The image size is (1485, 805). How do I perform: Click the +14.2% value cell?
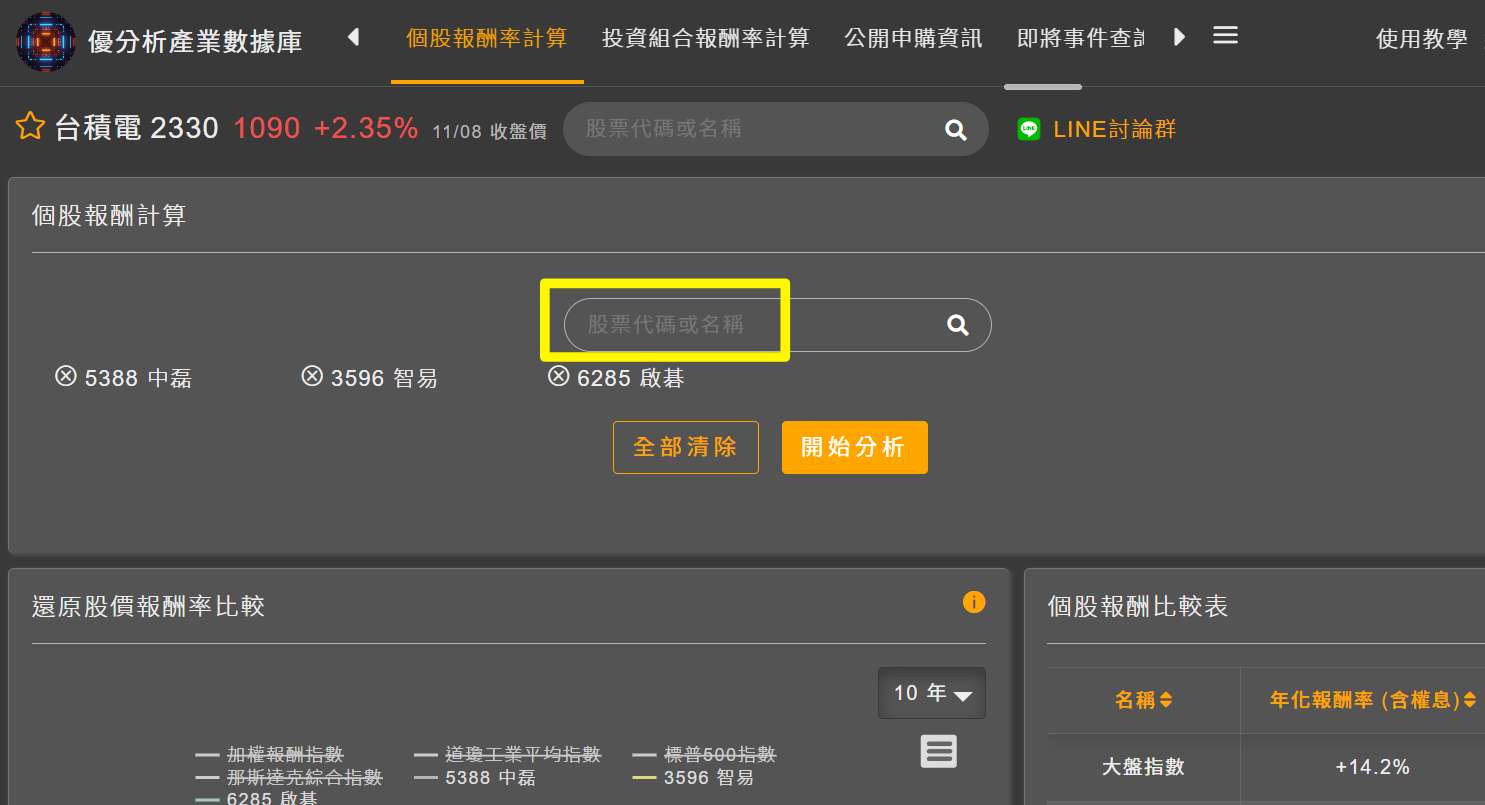coord(1373,767)
